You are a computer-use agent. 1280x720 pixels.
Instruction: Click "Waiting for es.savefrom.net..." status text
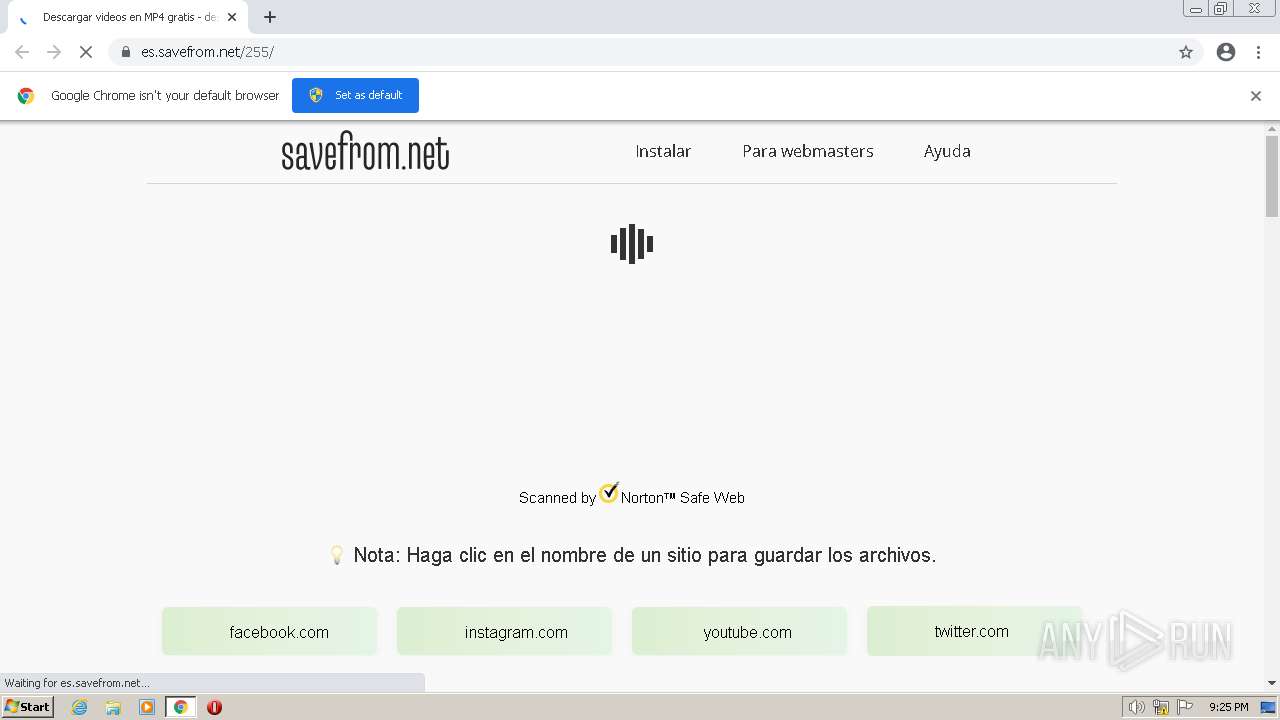(x=77, y=683)
